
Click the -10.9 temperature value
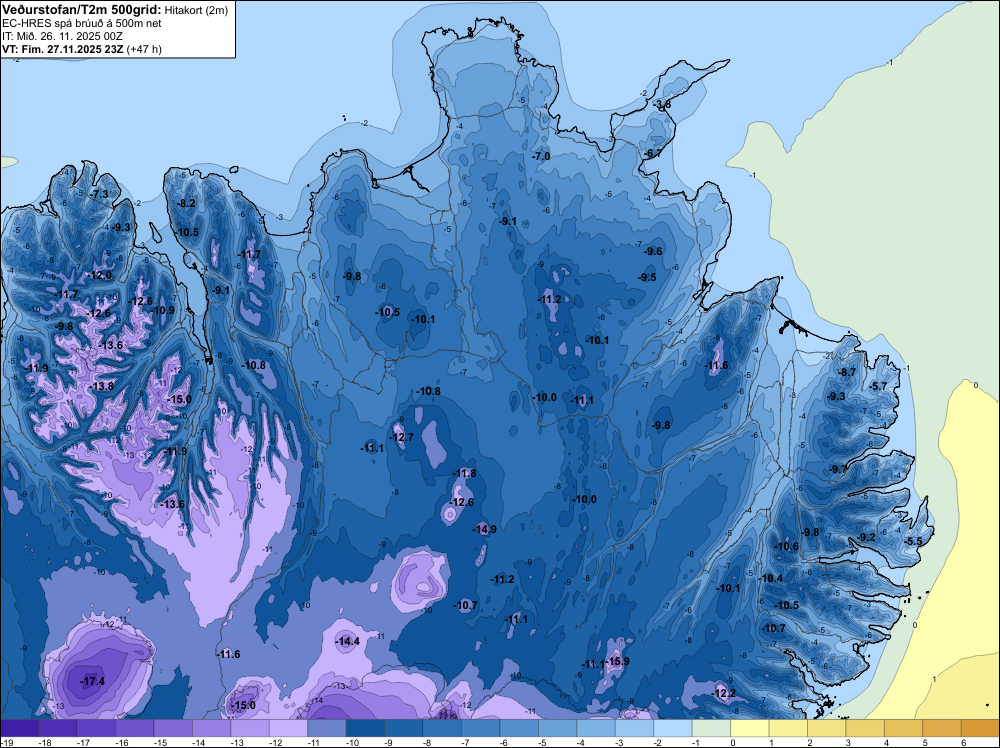click(163, 311)
